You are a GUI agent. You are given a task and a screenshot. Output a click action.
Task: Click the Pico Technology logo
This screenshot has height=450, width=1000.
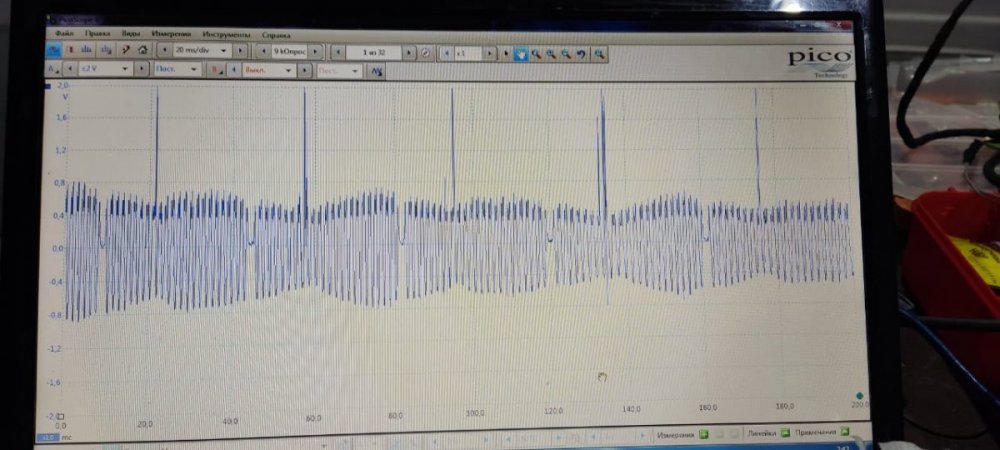coord(820,63)
